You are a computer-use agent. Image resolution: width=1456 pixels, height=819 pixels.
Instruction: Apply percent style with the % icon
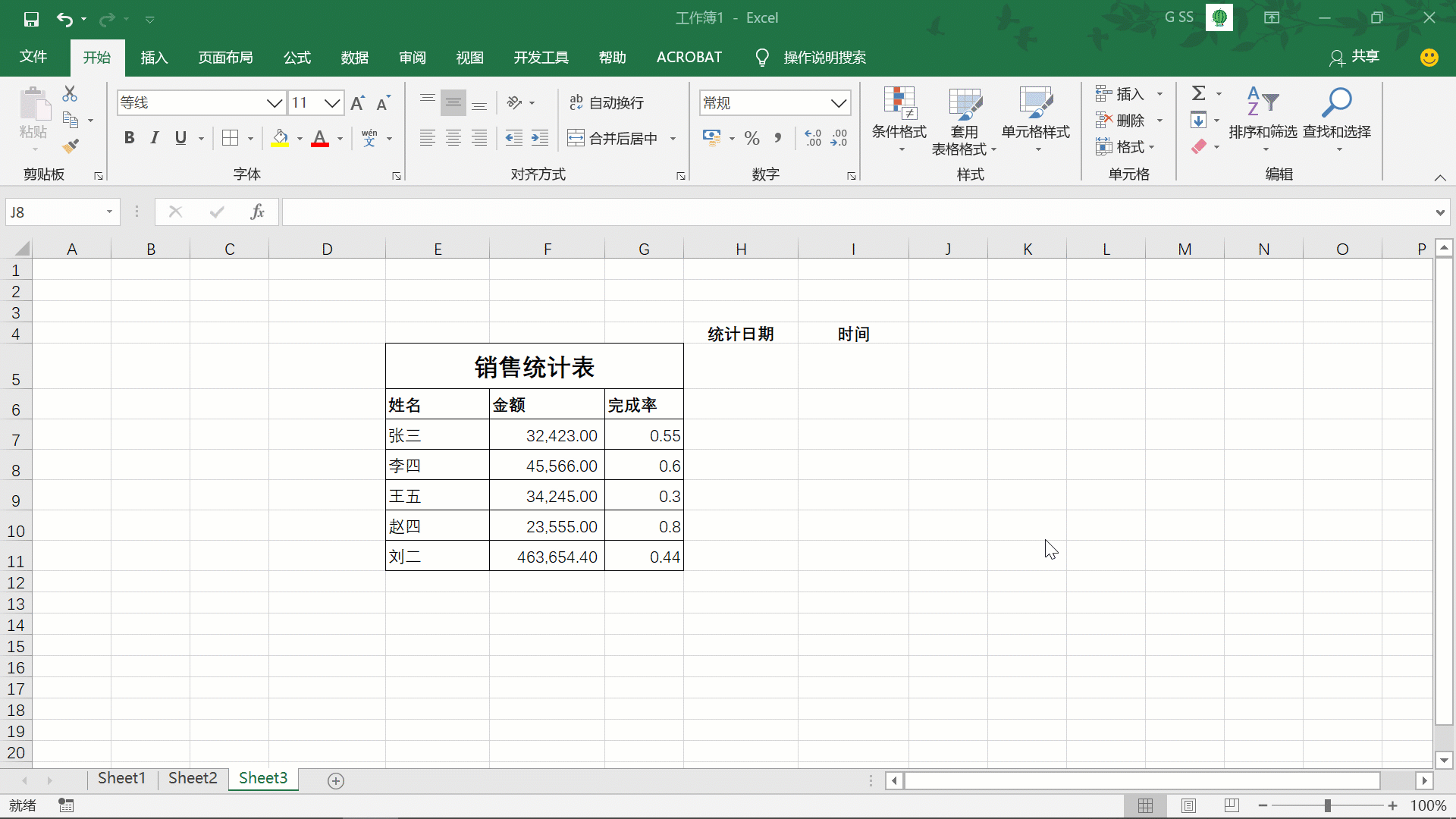point(752,137)
